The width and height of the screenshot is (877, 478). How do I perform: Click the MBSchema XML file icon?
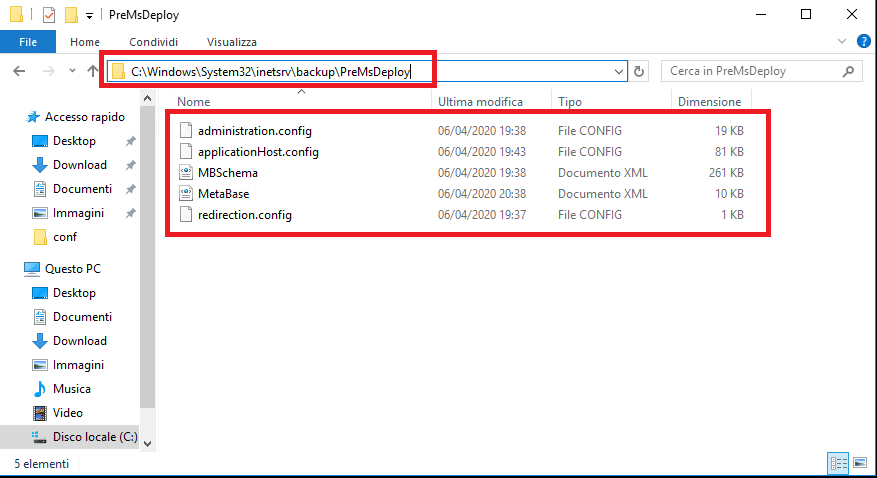186,172
